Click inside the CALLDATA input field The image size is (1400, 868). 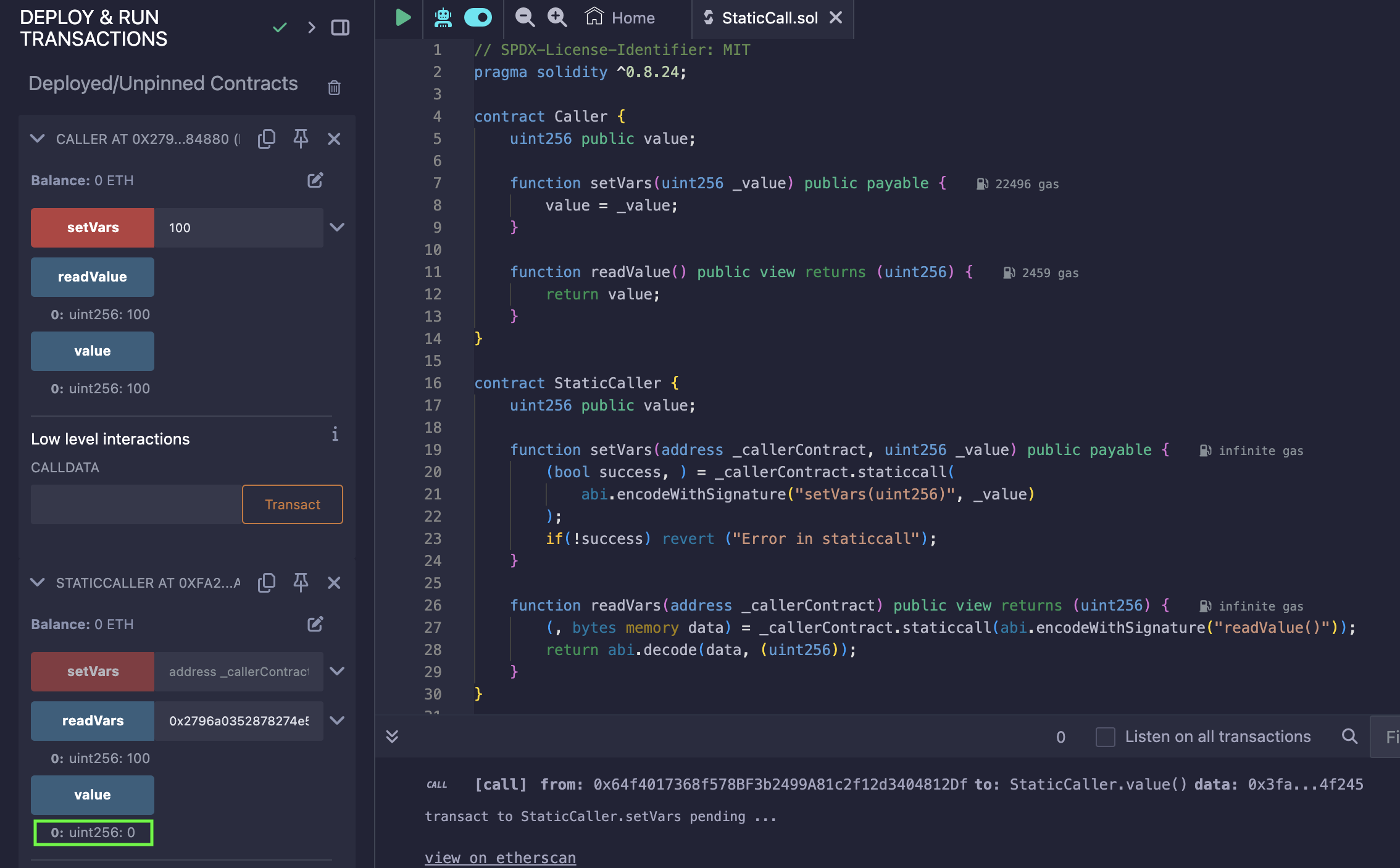point(135,504)
